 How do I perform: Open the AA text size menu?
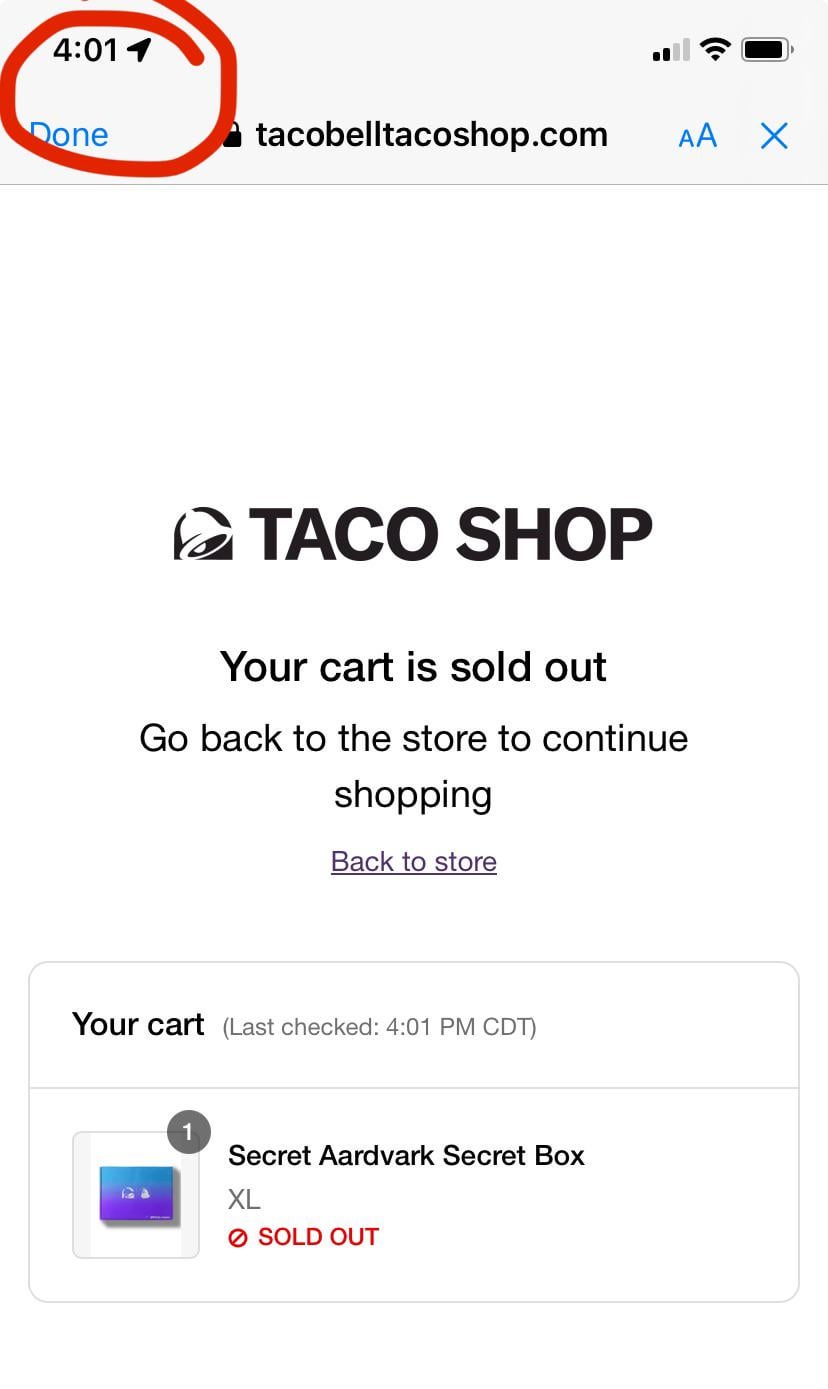pyautogui.click(x=697, y=136)
